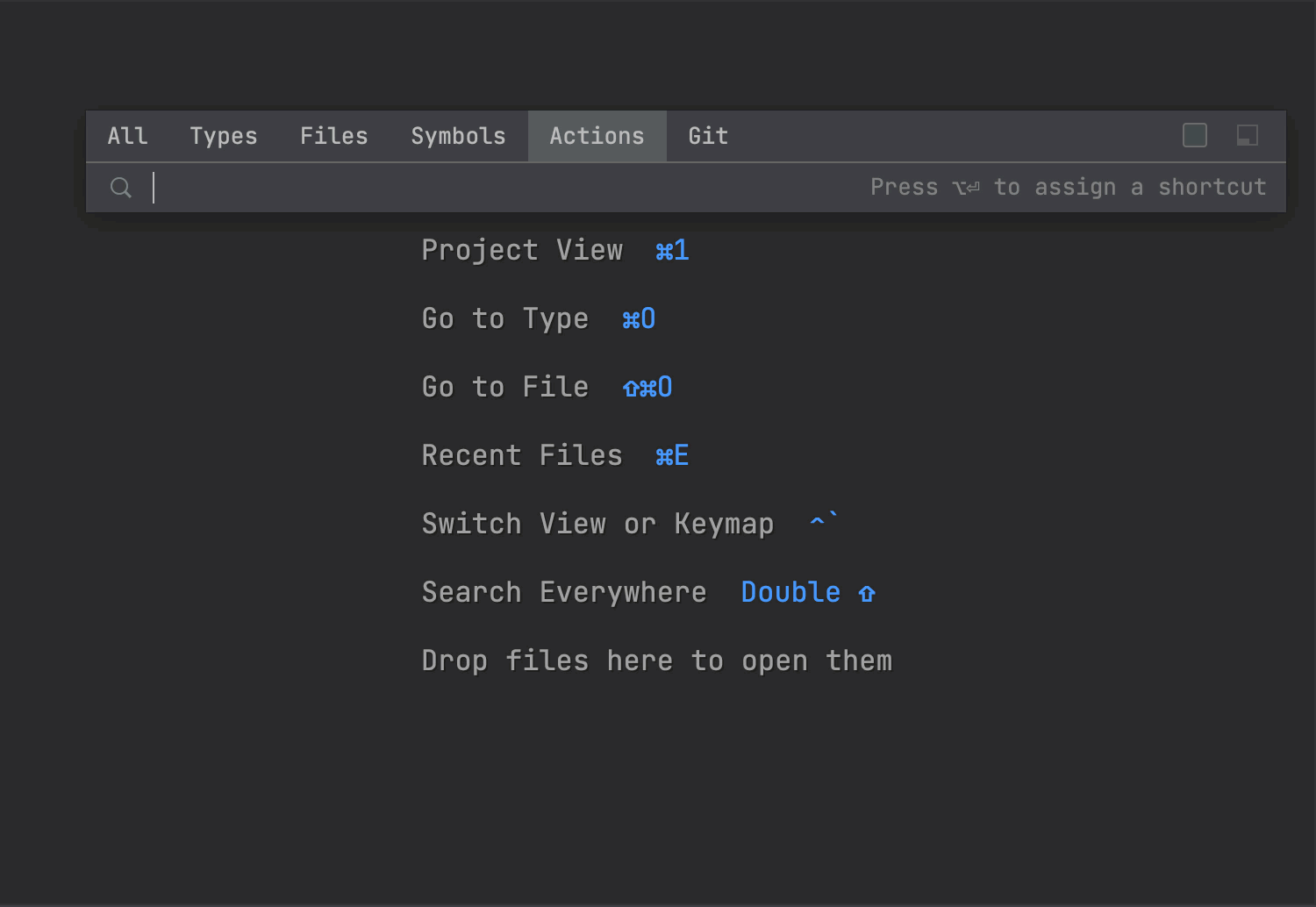The height and width of the screenshot is (907, 1316).
Task: Open the Types search tab
Action: click(x=224, y=136)
